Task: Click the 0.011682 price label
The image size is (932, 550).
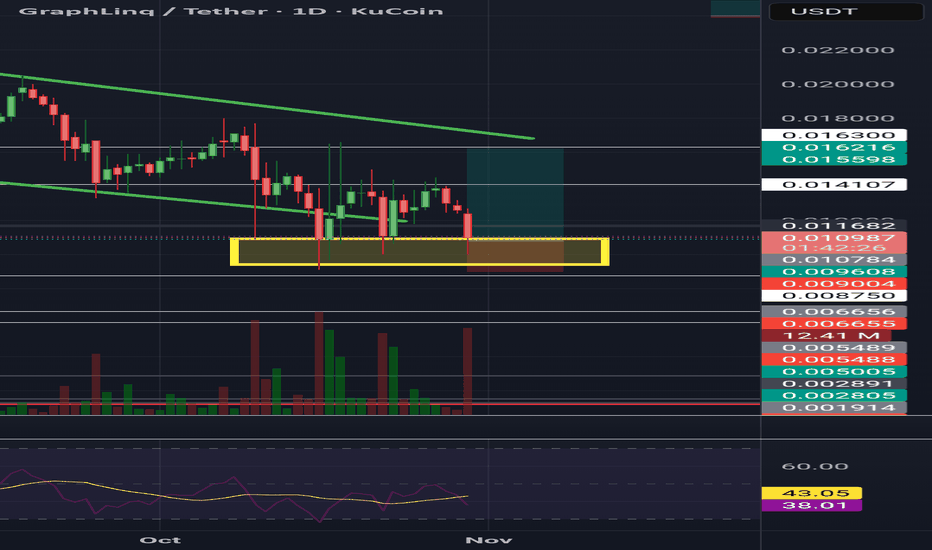Action: [834, 225]
